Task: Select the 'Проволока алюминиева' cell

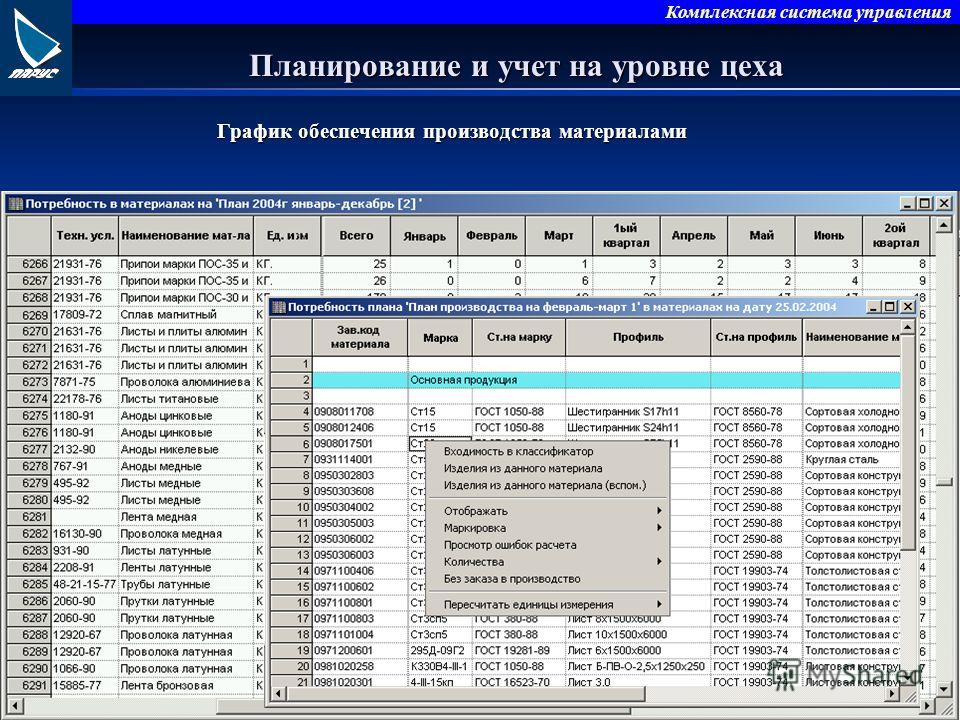Action: coord(186,382)
